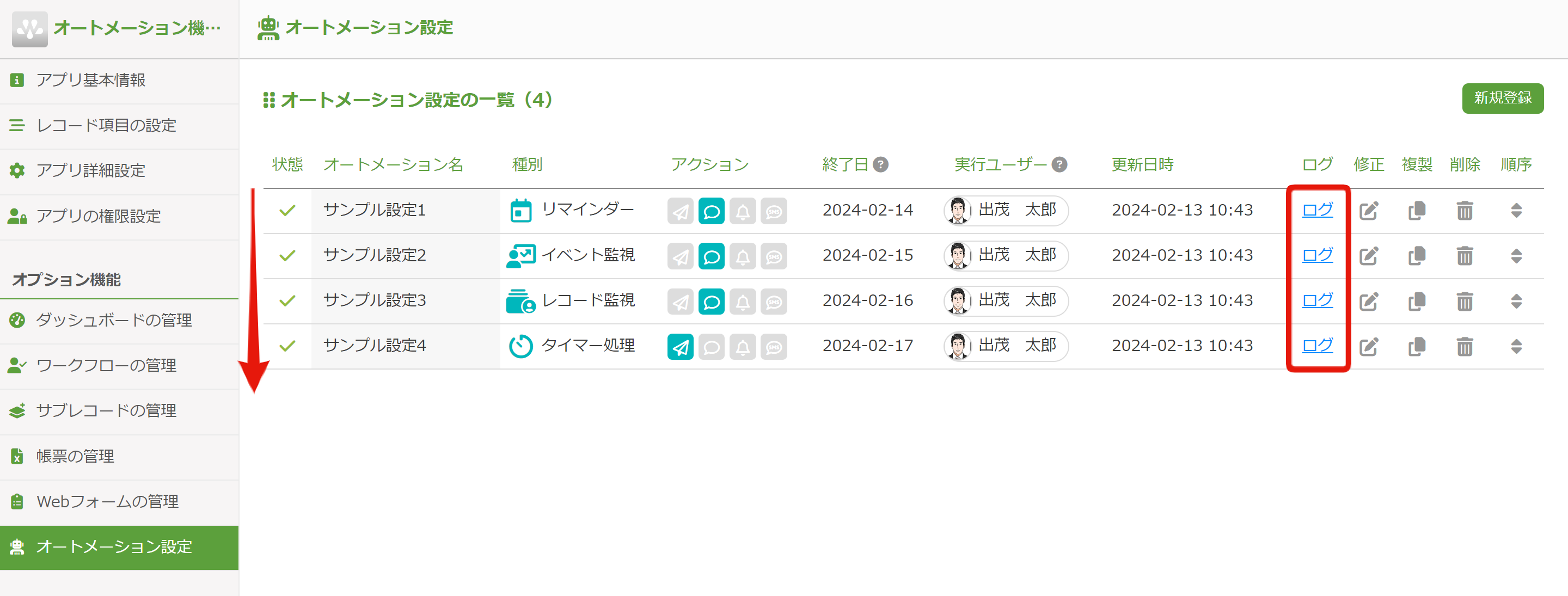1568x596 pixels.
Task: Click the SMS action icon on サンプル設定3
Action: click(775, 302)
